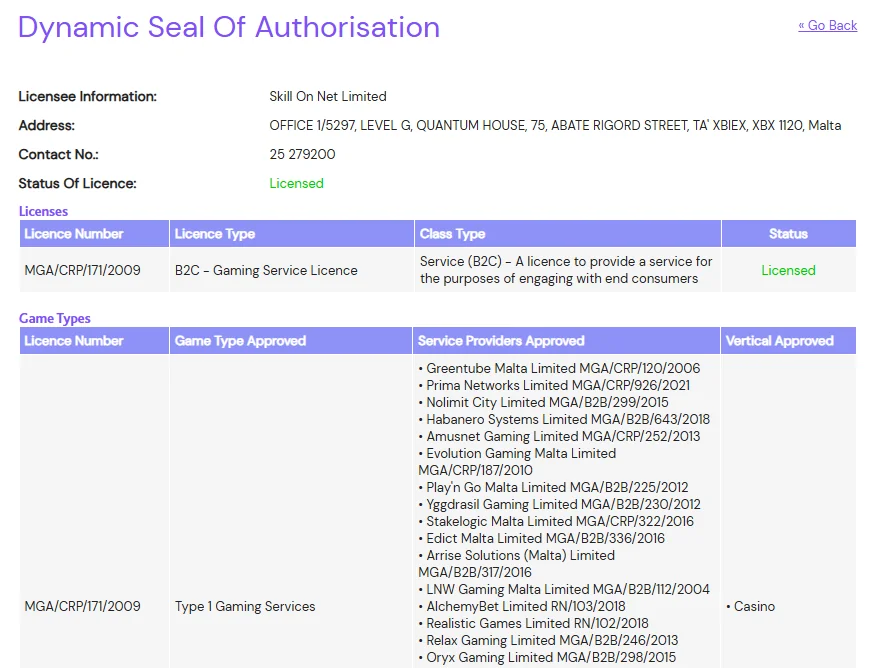Viewport: 870px width, 668px height.
Task: Click Licence Number header in Game Types table
Action: coord(94,341)
